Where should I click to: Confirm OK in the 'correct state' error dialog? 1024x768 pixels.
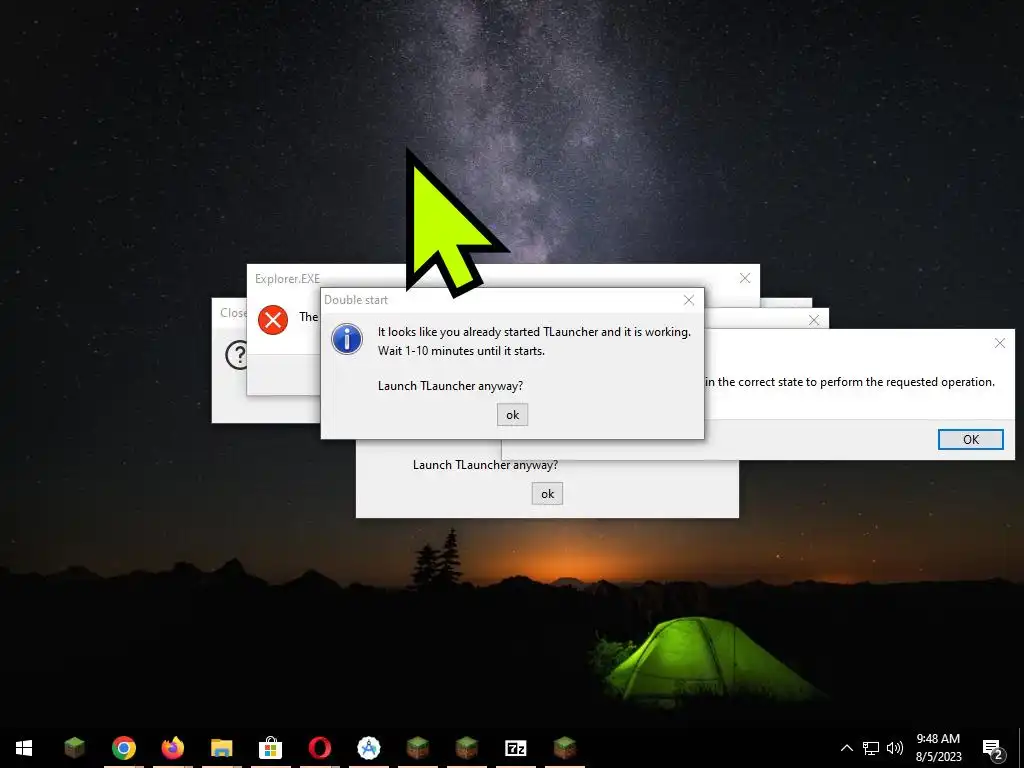pos(970,440)
